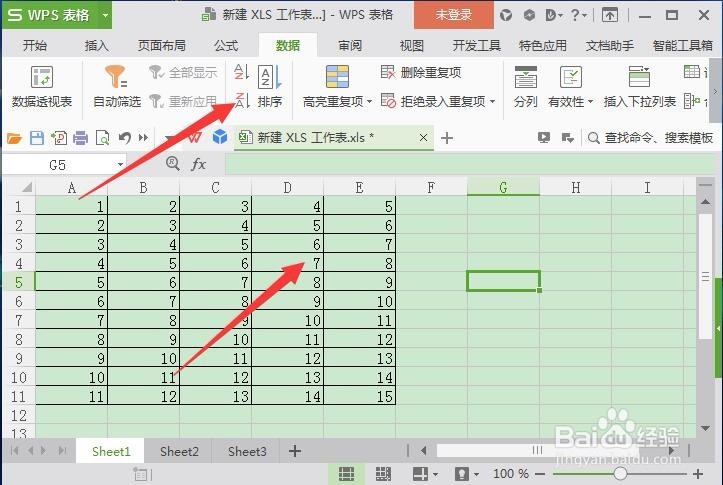Click the G5 name box
The width and height of the screenshot is (723, 485).
pyautogui.click(x=58, y=165)
